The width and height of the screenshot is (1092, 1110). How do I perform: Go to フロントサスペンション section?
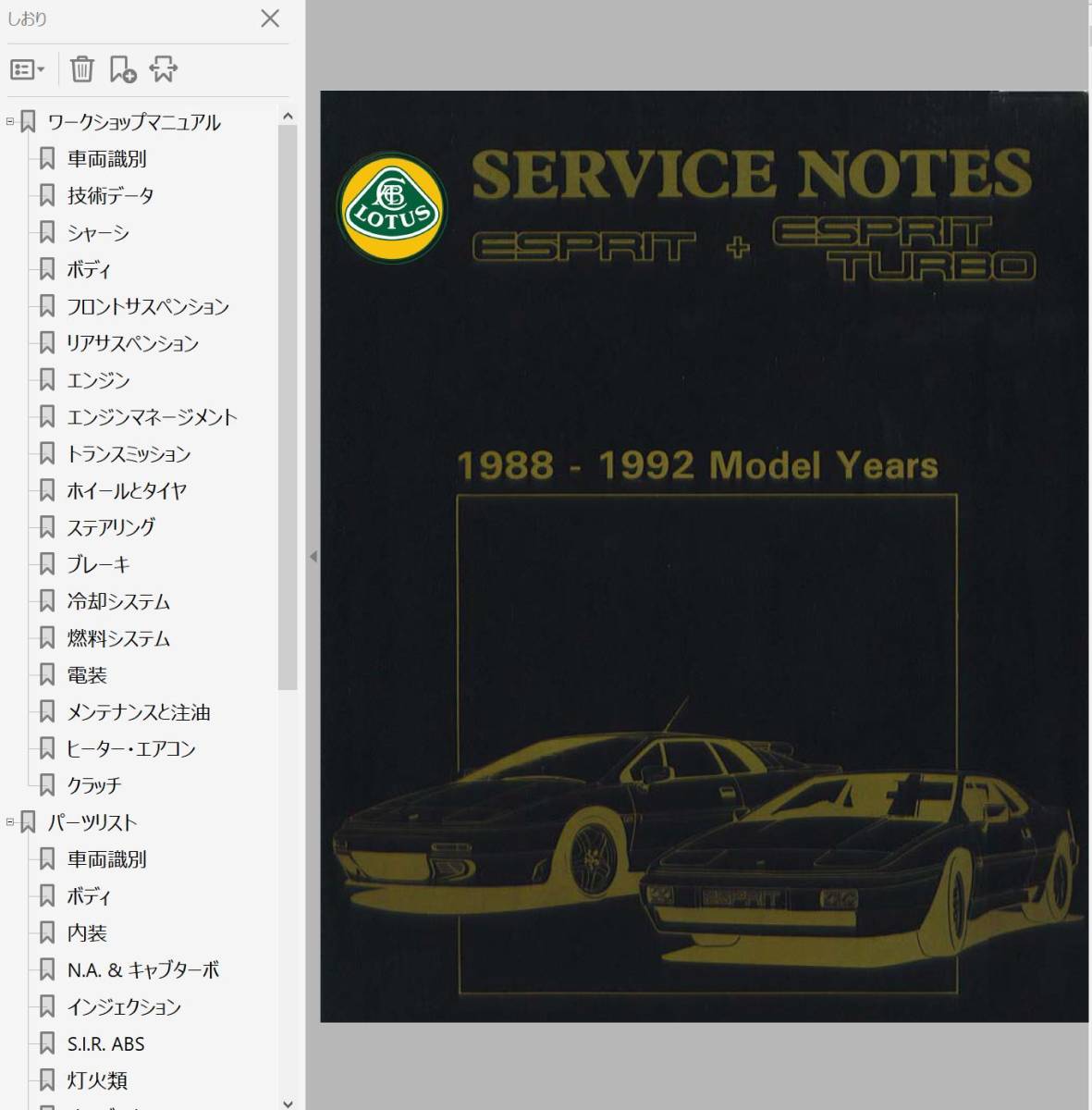click(148, 307)
